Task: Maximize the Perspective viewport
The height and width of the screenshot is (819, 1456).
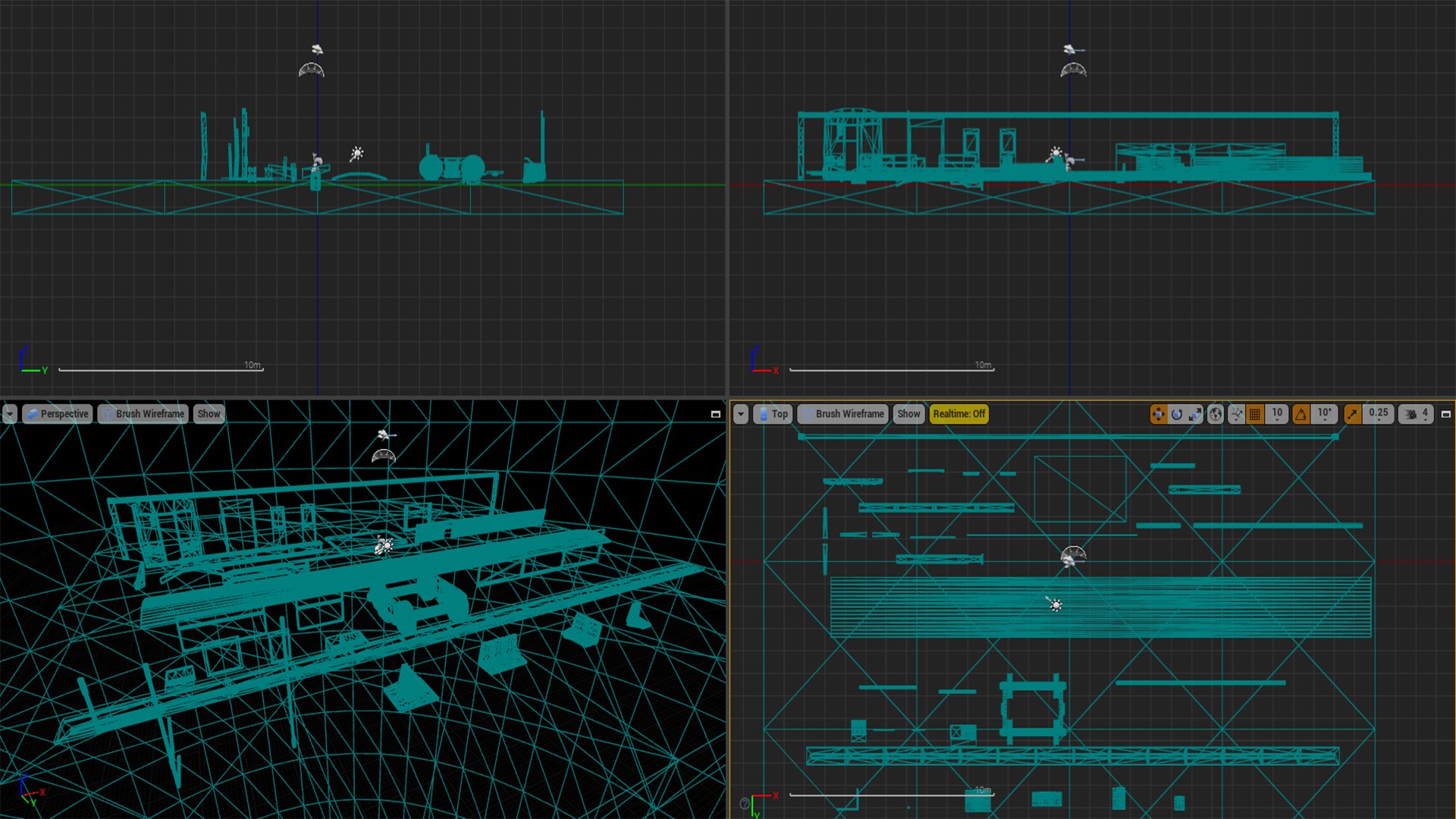Action: (715, 414)
